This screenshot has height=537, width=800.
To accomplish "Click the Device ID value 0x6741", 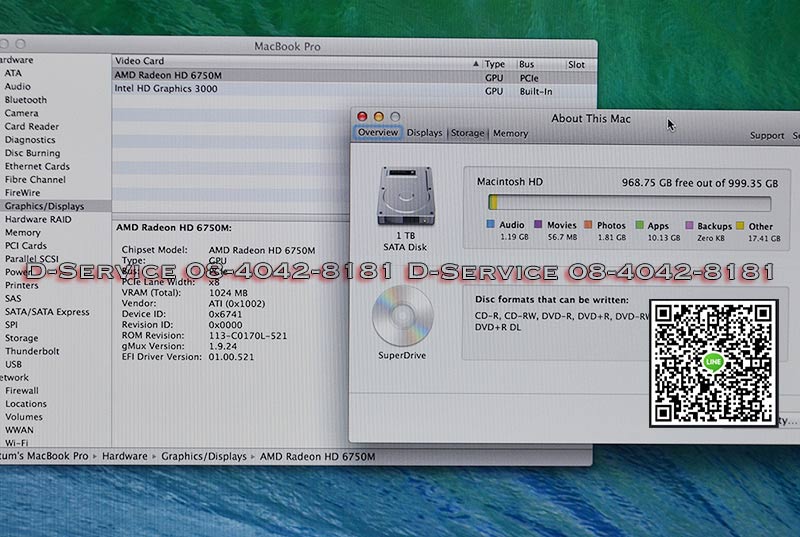I will tap(225, 314).
